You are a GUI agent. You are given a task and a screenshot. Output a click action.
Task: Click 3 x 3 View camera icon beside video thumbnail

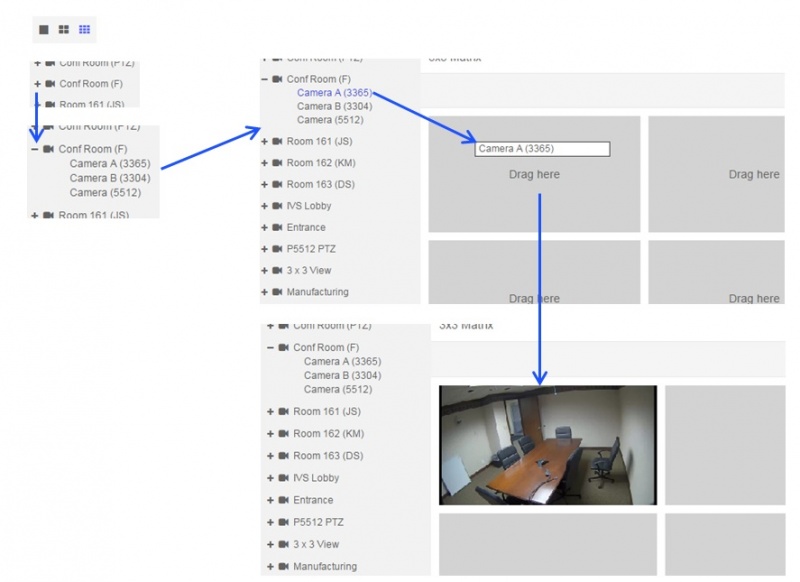coord(284,544)
